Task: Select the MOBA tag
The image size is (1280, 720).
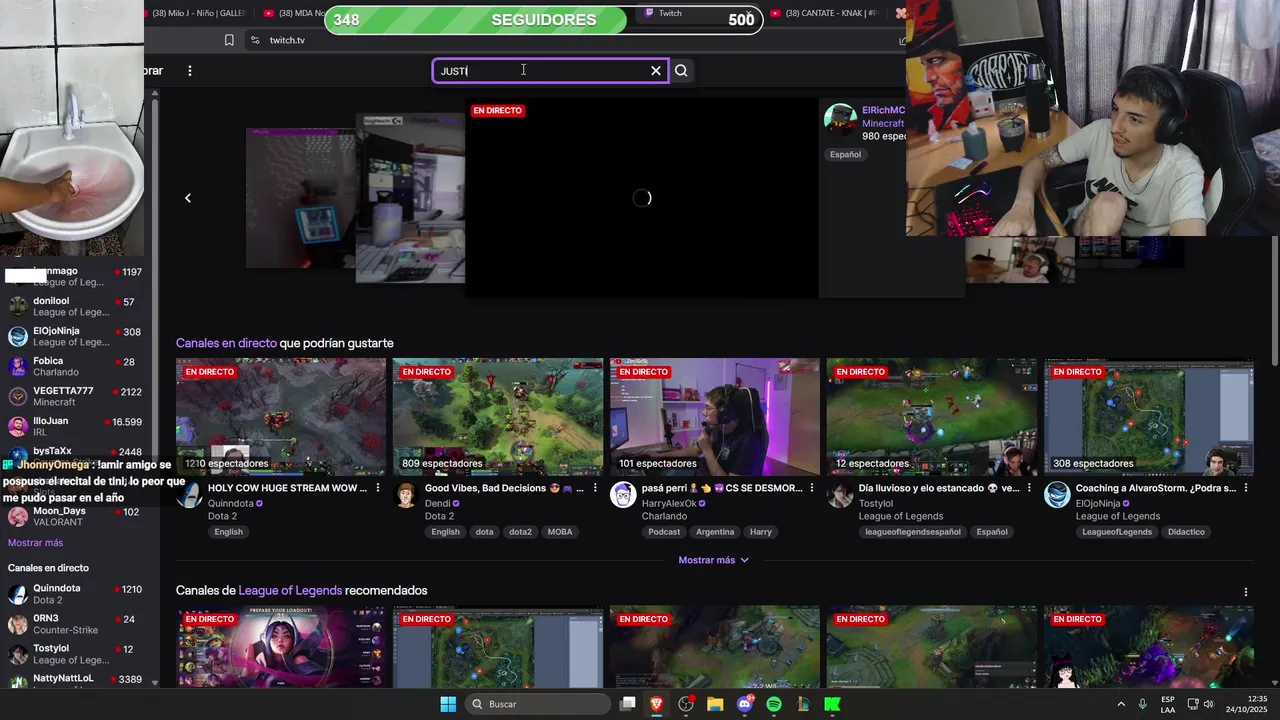Action: [x=560, y=532]
